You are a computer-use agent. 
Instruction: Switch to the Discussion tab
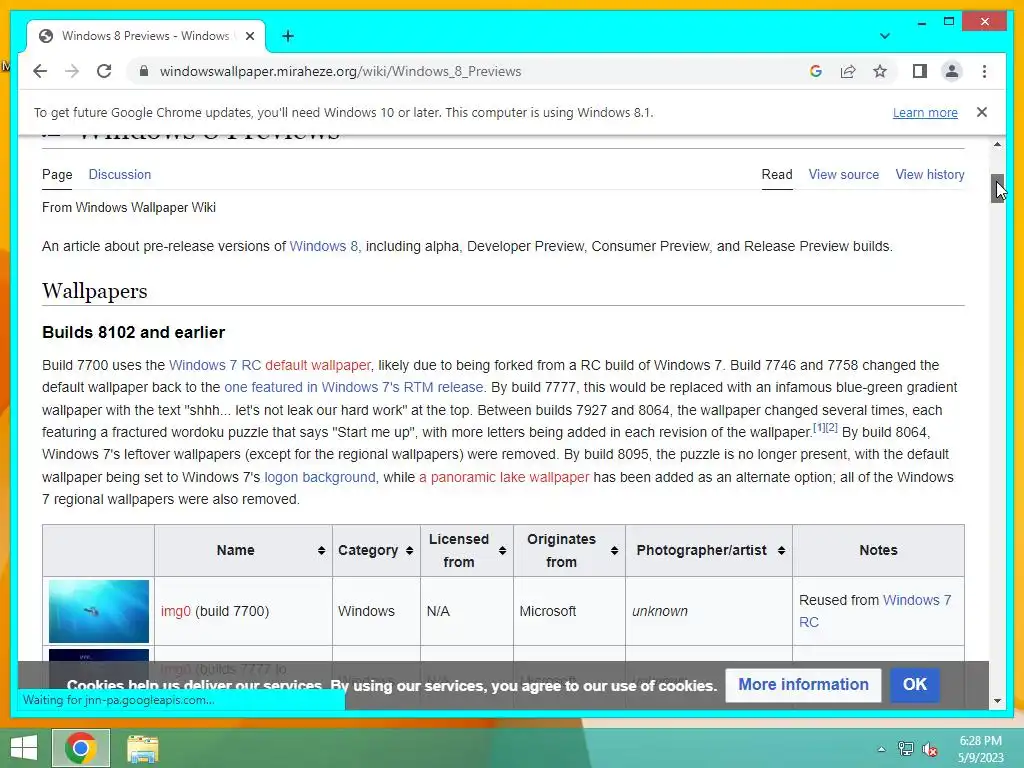(120, 174)
